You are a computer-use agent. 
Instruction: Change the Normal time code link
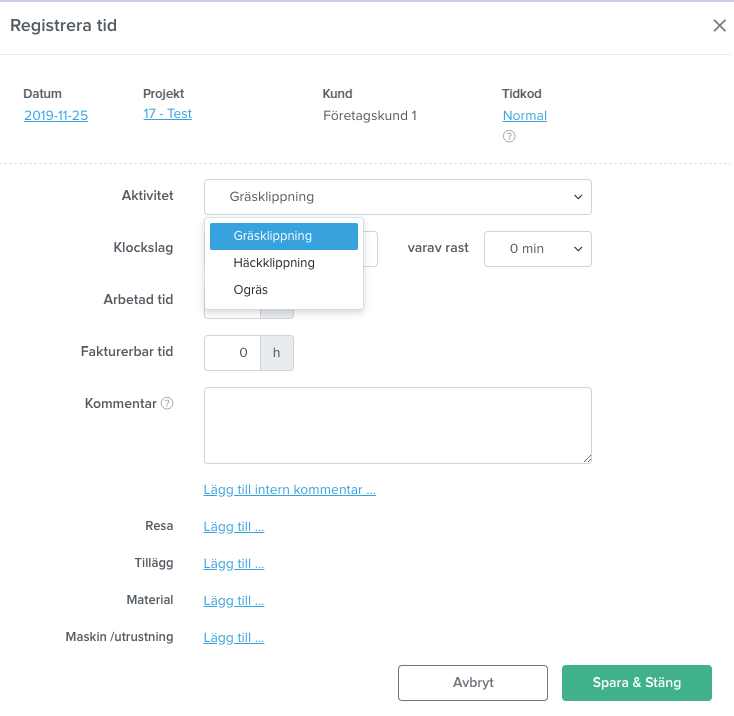tap(524, 116)
